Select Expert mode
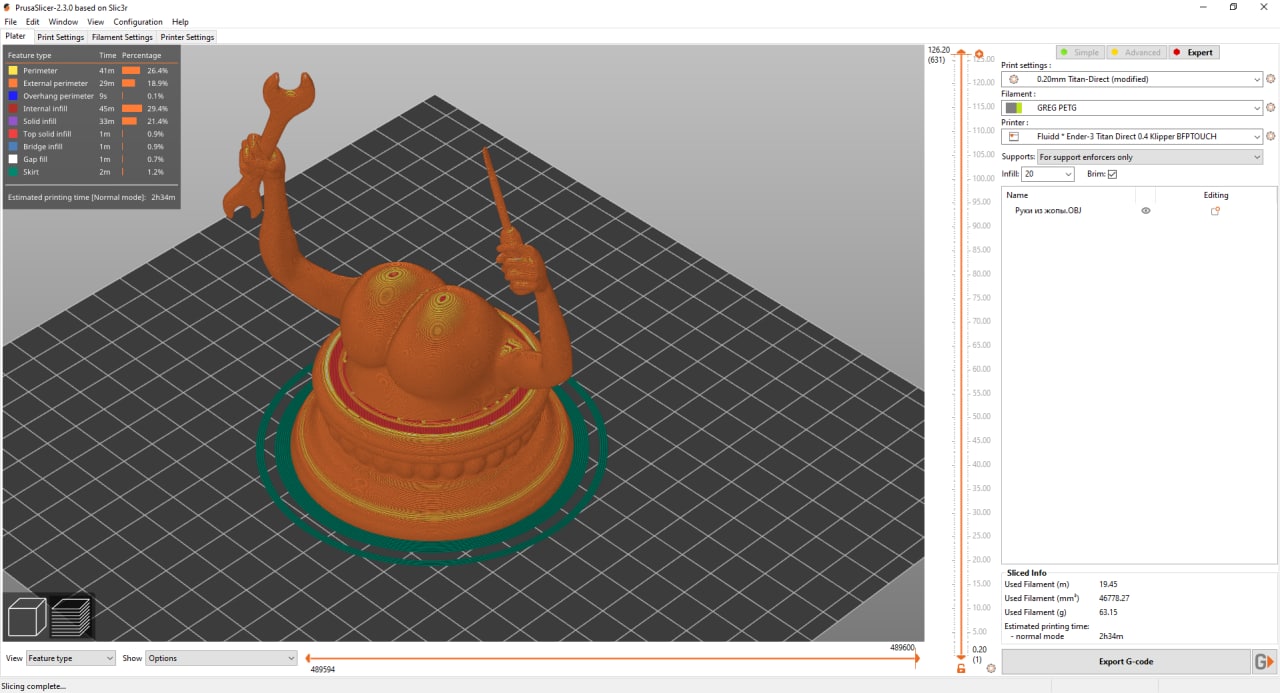Image resolution: width=1280 pixels, height=693 pixels. click(1193, 52)
